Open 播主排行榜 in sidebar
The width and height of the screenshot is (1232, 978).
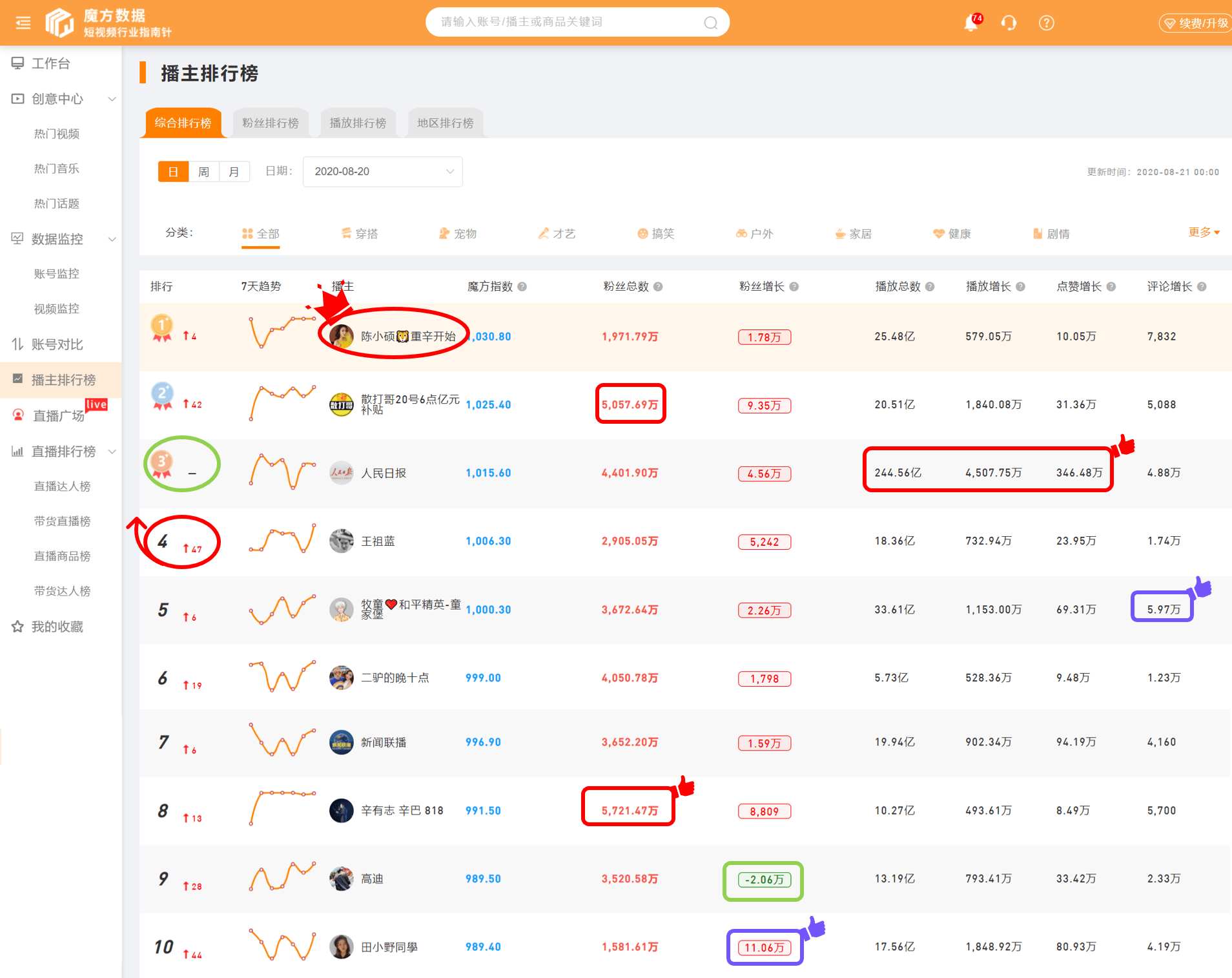click(x=61, y=380)
